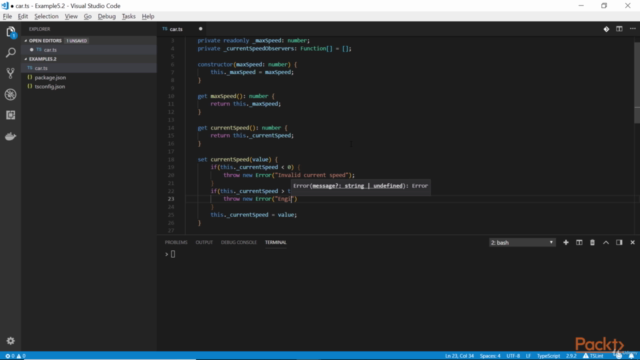Collapse the Open Editors section

tap(45, 41)
